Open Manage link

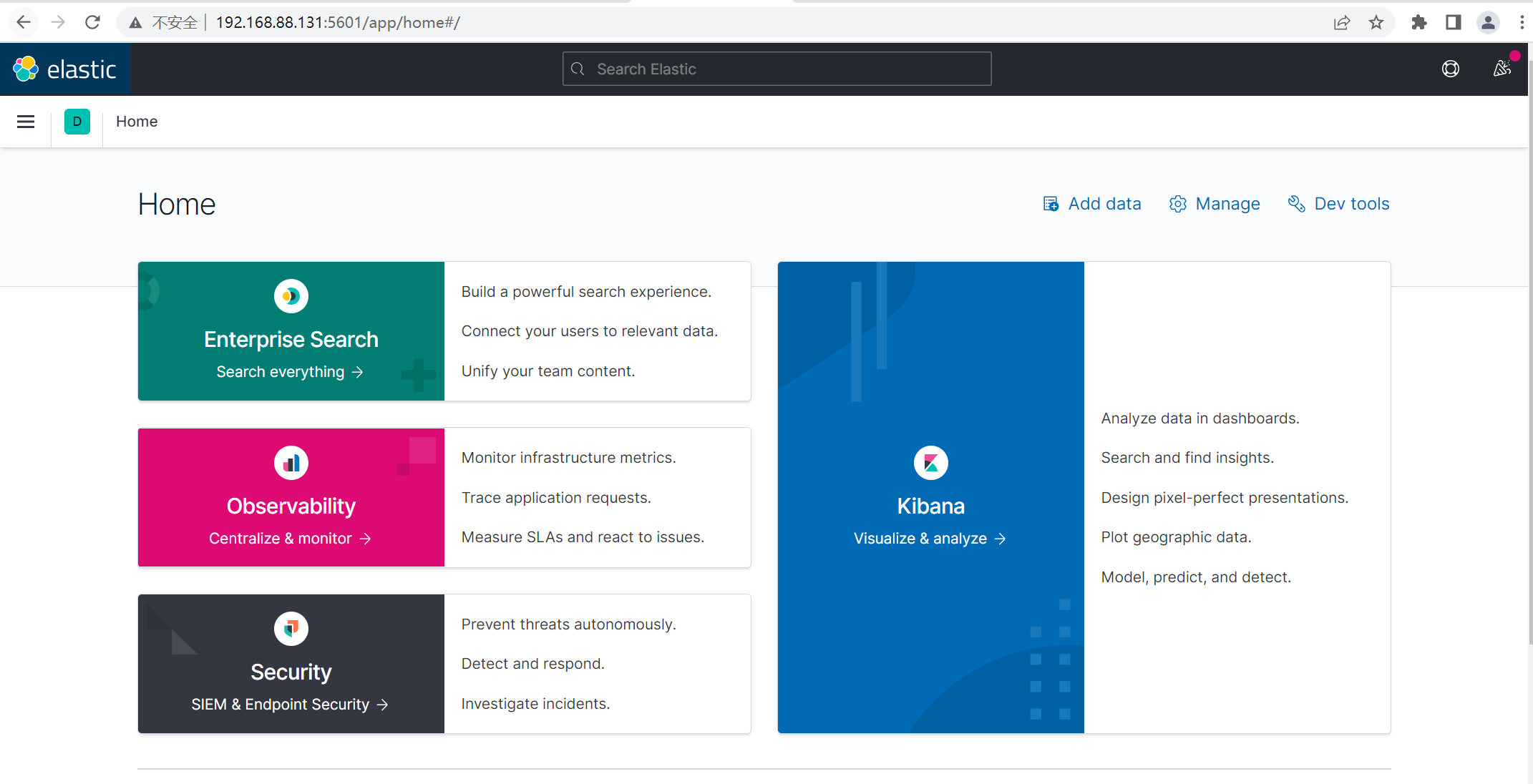(x=1215, y=204)
